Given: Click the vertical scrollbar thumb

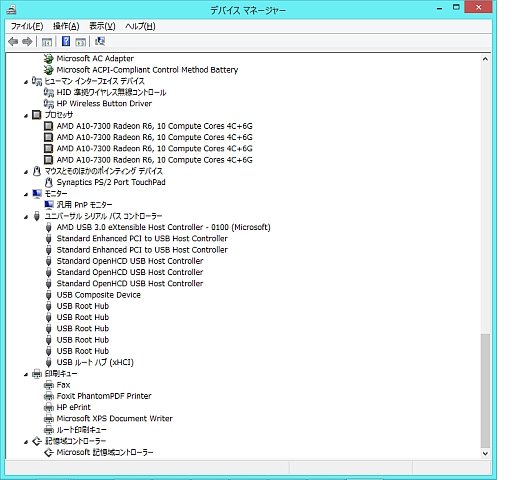Looking at the screenshot, I should click(x=485, y=390).
